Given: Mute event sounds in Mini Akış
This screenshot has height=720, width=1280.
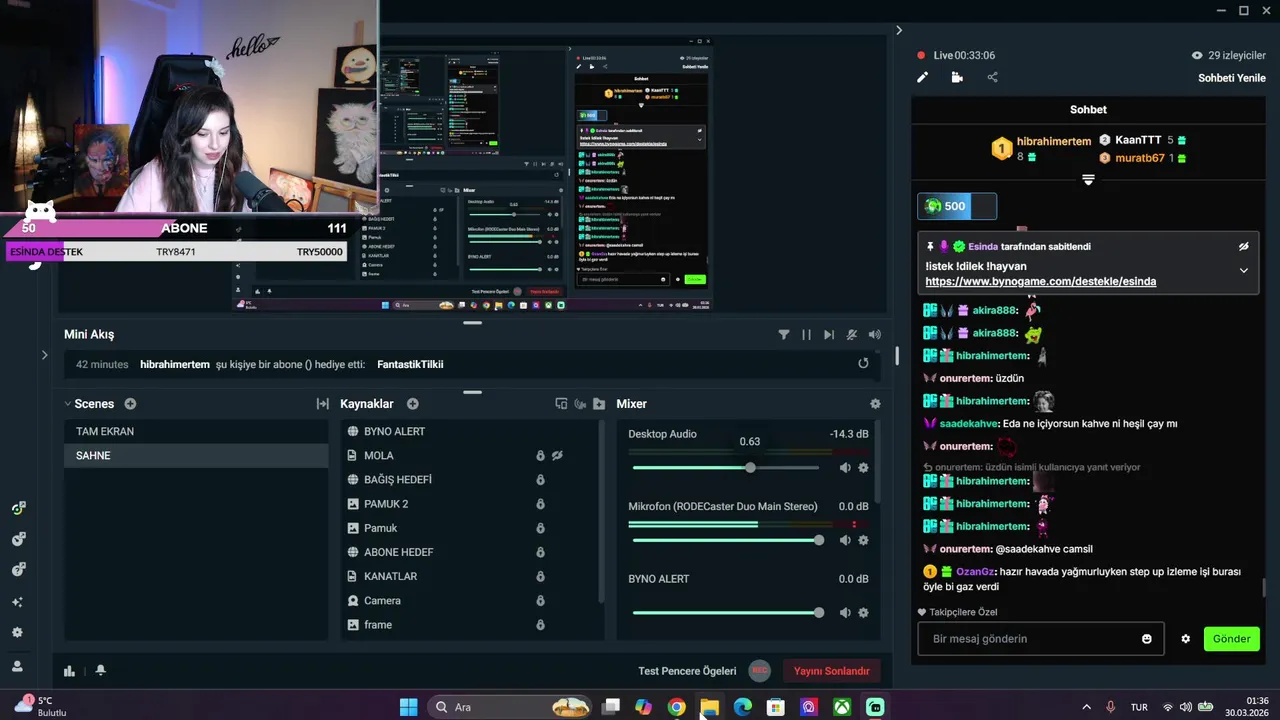Looking at the screenshot, I should (x=852, y=335).
